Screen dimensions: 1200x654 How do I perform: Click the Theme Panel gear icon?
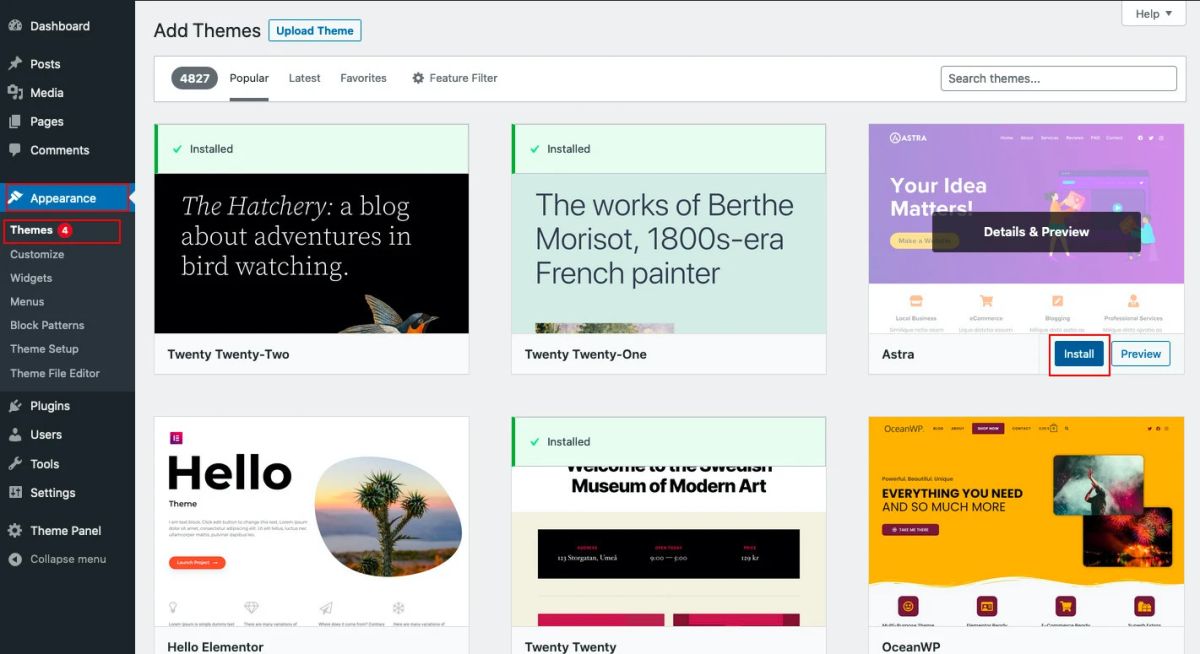15,531
